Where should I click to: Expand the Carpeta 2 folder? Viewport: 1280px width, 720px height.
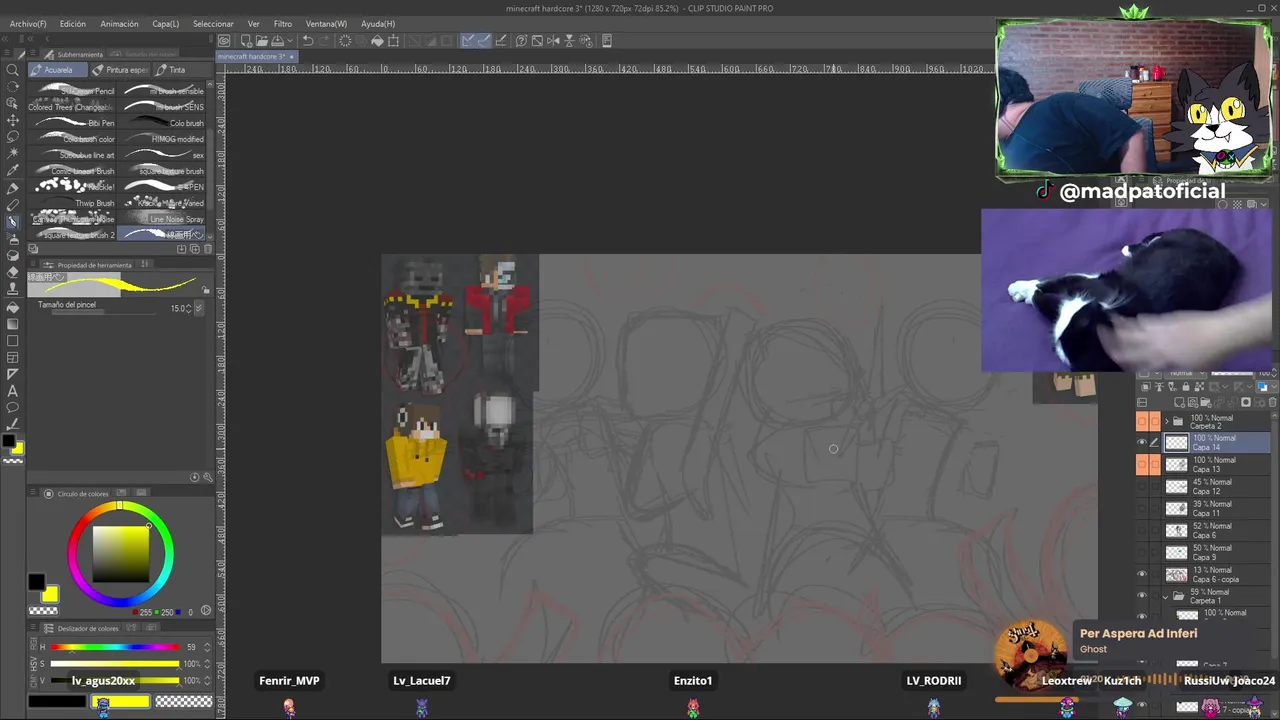[1166, 421]
